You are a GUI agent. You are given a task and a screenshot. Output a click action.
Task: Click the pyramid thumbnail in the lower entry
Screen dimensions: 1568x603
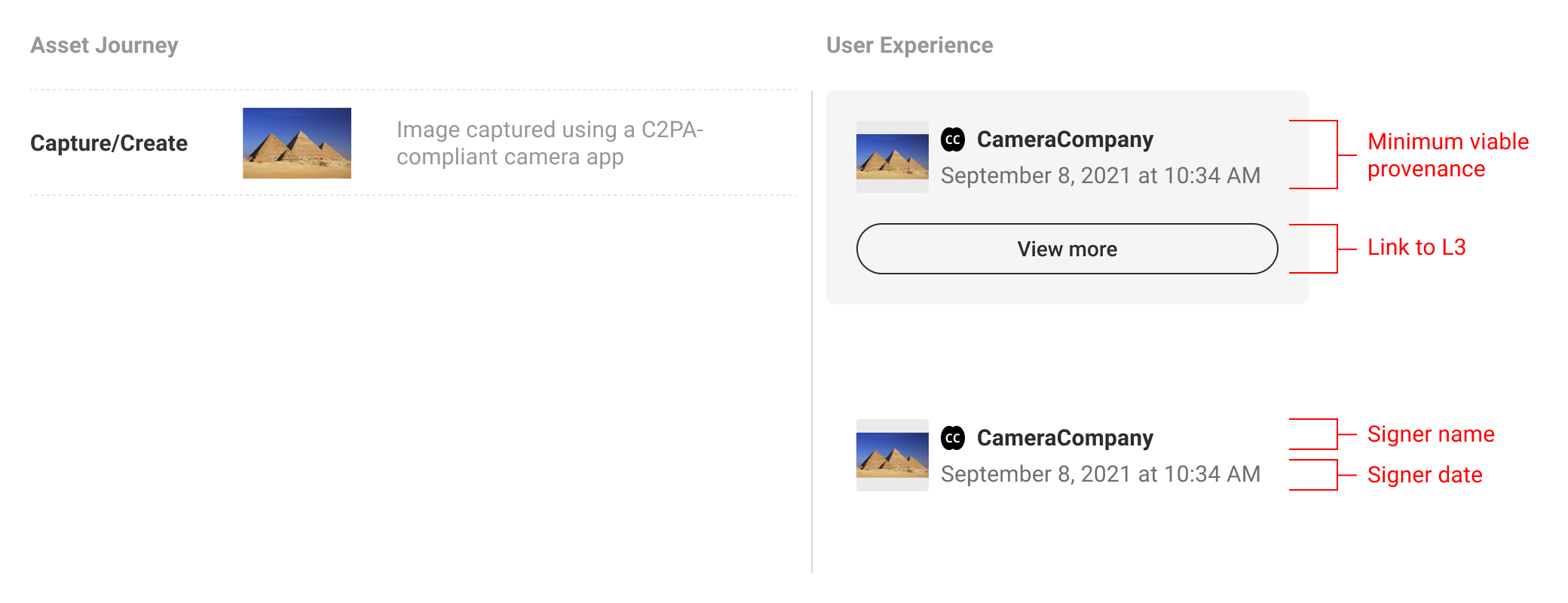(893, 455)
